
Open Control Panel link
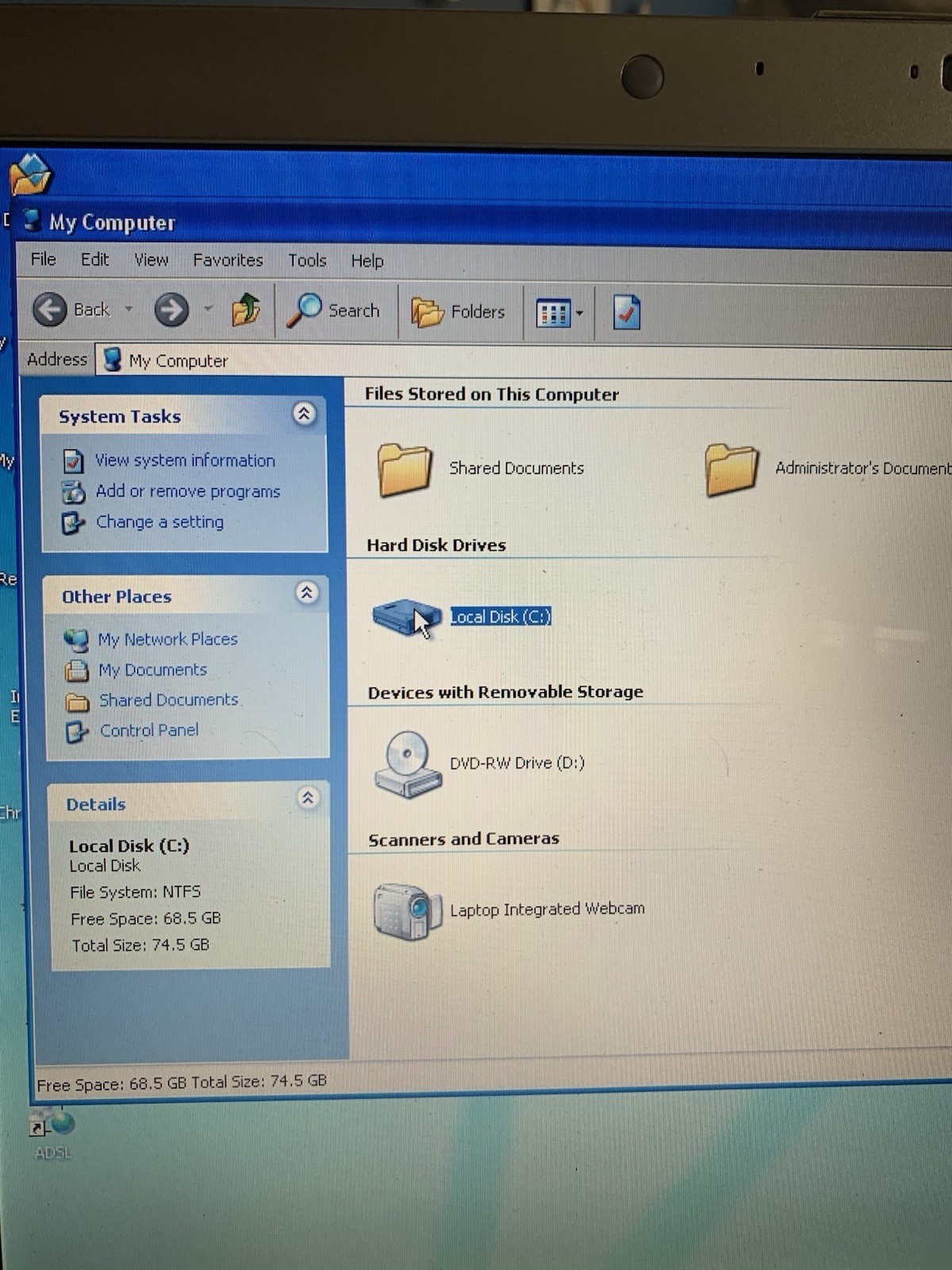tap(149, 730)
